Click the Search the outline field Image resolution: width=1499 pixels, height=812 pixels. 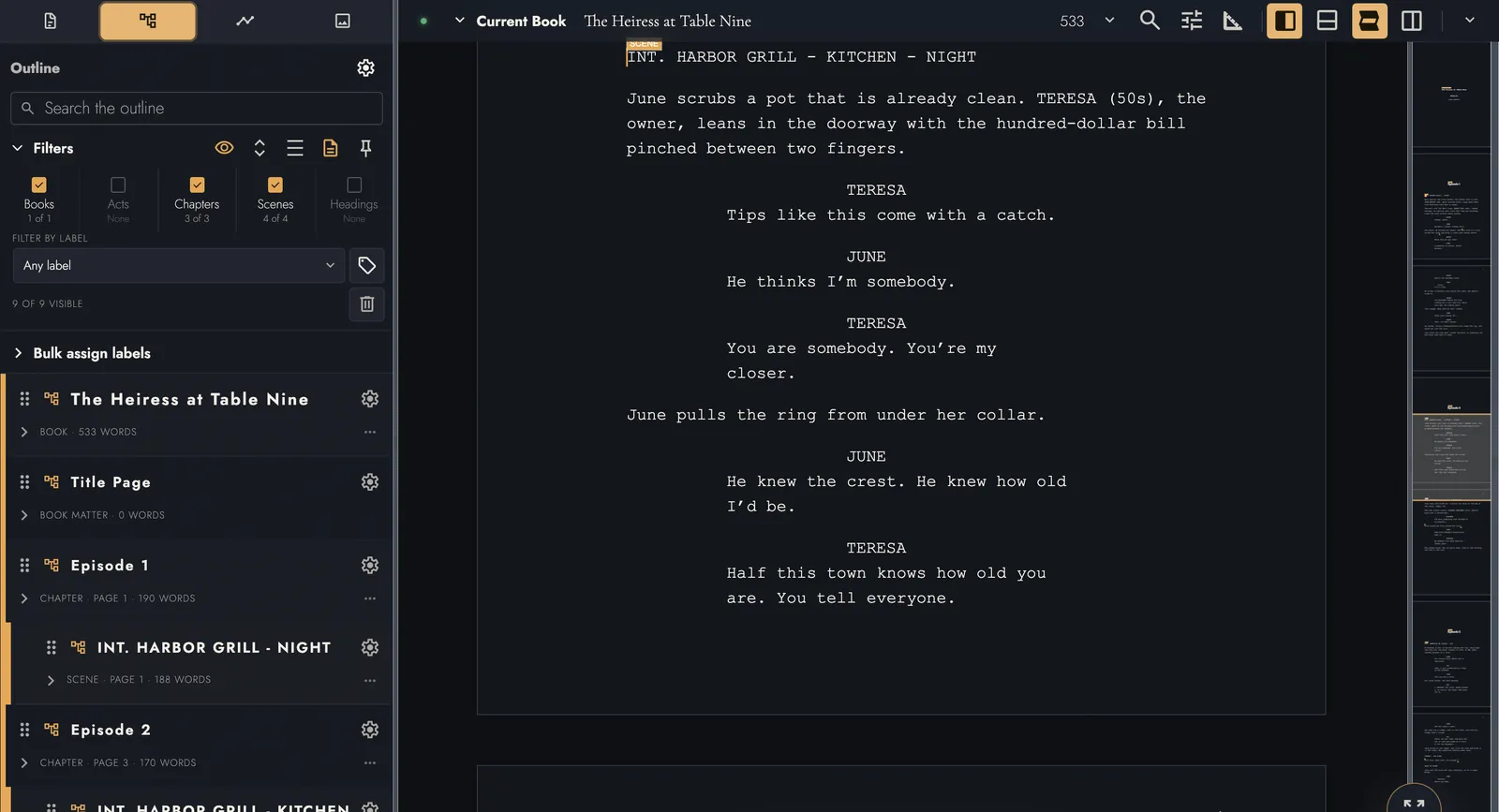(197, 109)
